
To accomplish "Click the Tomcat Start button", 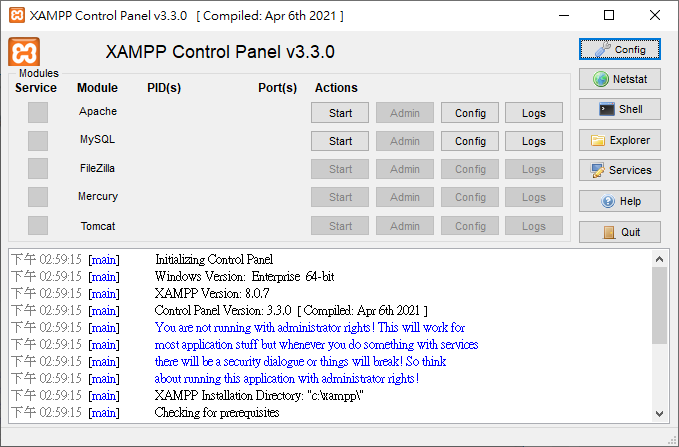I will (x=340, y=226).
